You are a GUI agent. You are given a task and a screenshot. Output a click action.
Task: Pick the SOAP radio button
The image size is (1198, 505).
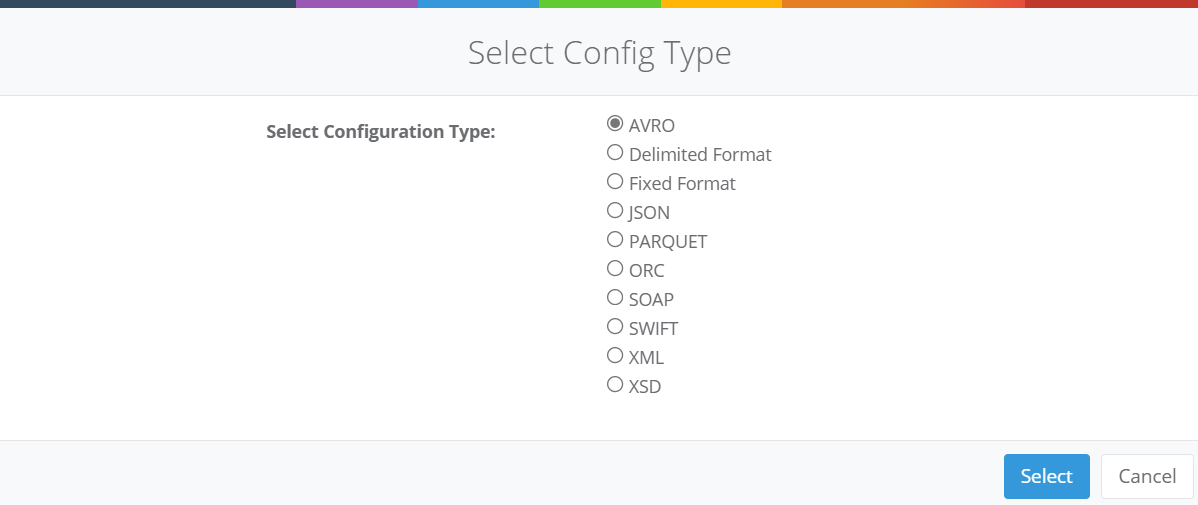(615, 298)
